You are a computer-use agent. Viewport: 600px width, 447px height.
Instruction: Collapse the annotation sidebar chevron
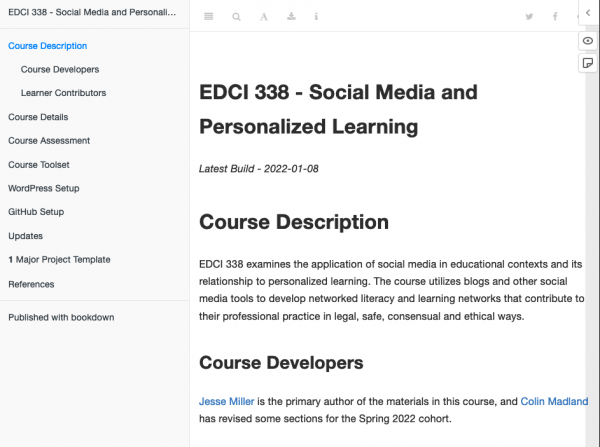point(588,13)
